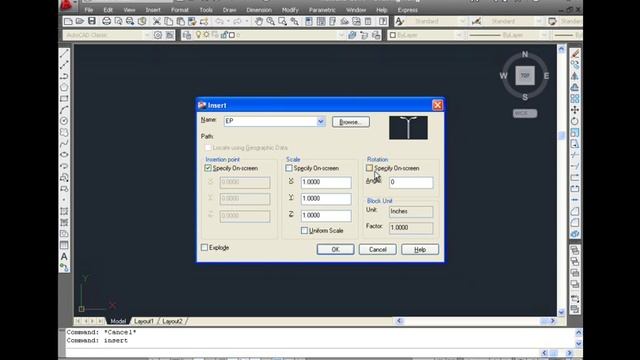Screen dimensions: 640x360
Task: Switch to the Layout1 tab
Action: [x=144, y=321]
